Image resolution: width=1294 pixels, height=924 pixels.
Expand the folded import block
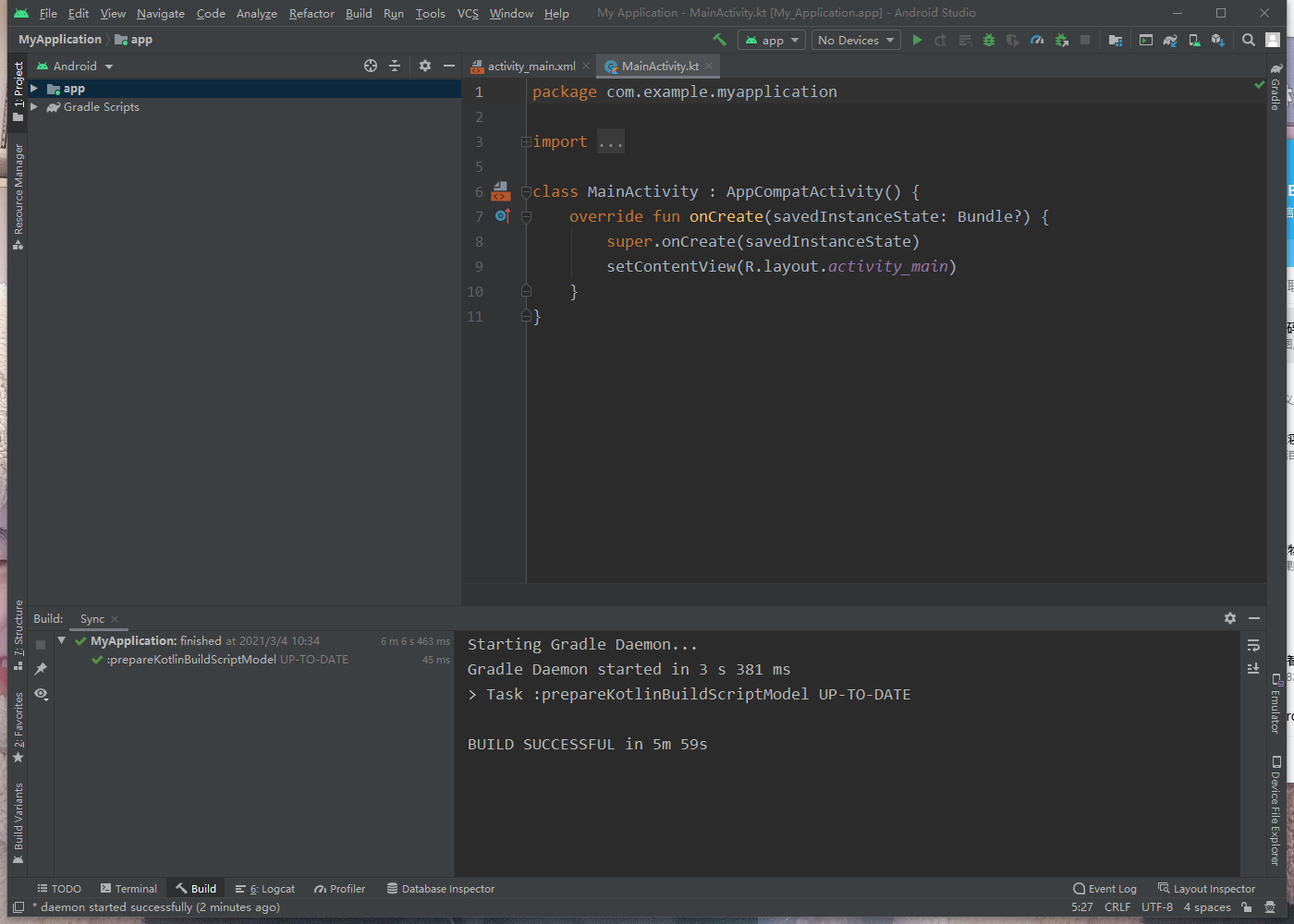point(526,141)
